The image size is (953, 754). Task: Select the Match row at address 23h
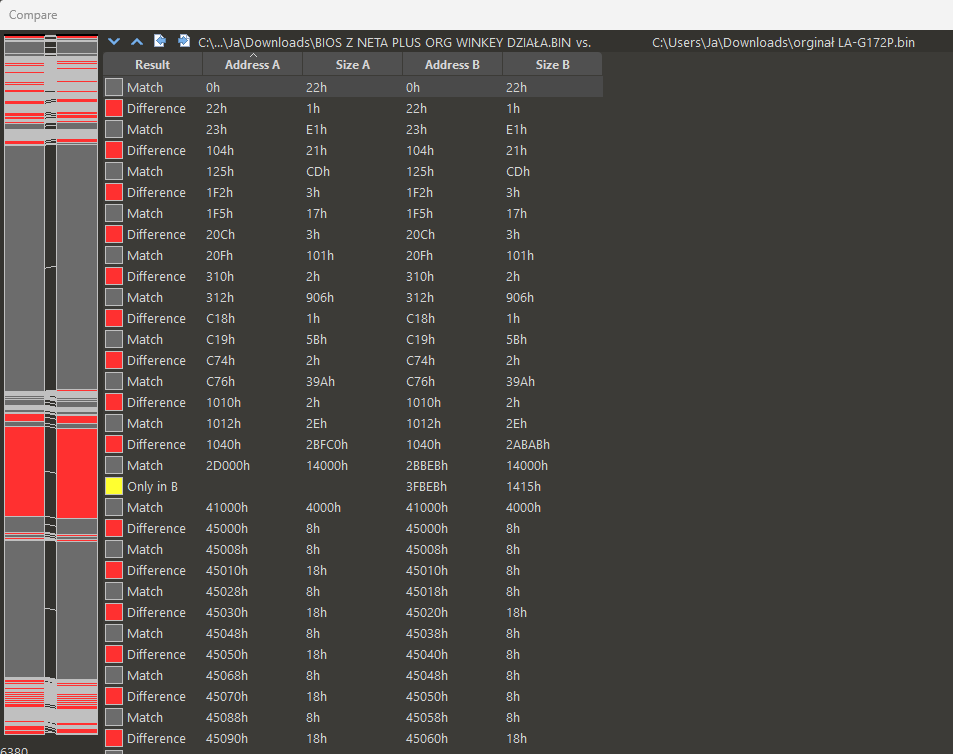point(353,129)
